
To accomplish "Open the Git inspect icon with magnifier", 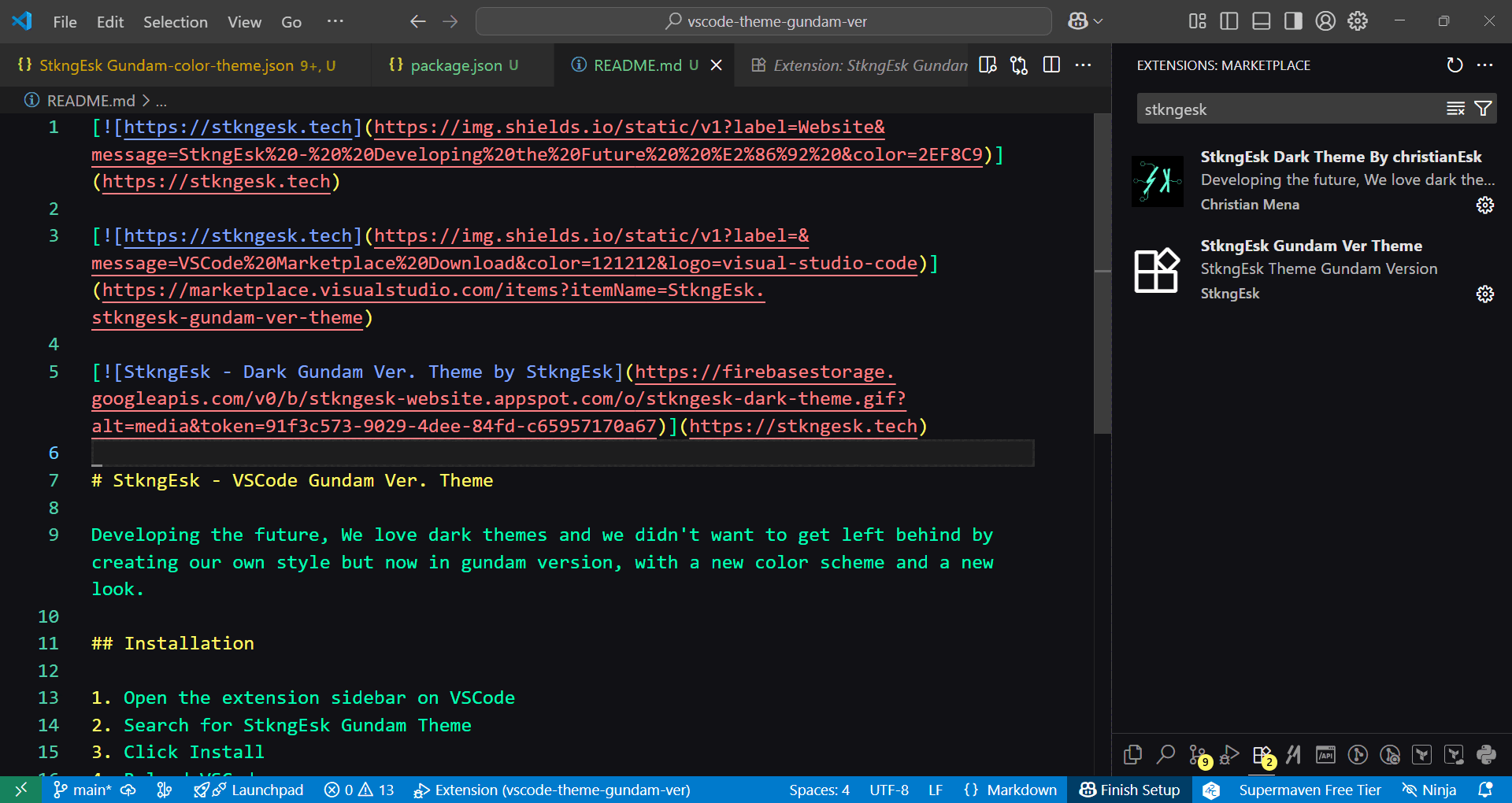I will pyautogui.click(x=1390, y=755).
